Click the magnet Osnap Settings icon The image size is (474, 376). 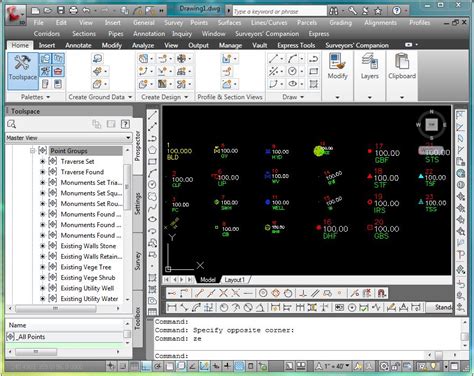coord(381,293)
